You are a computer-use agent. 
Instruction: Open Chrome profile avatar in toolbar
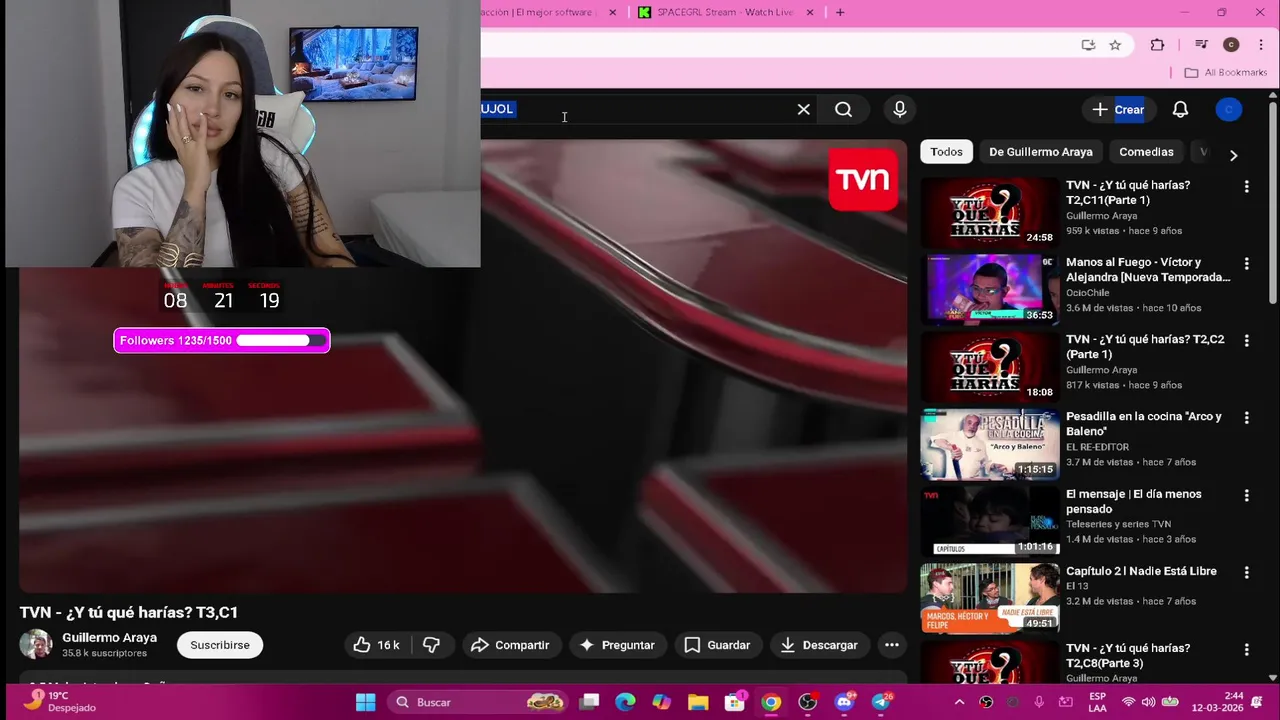(1231, 45)
